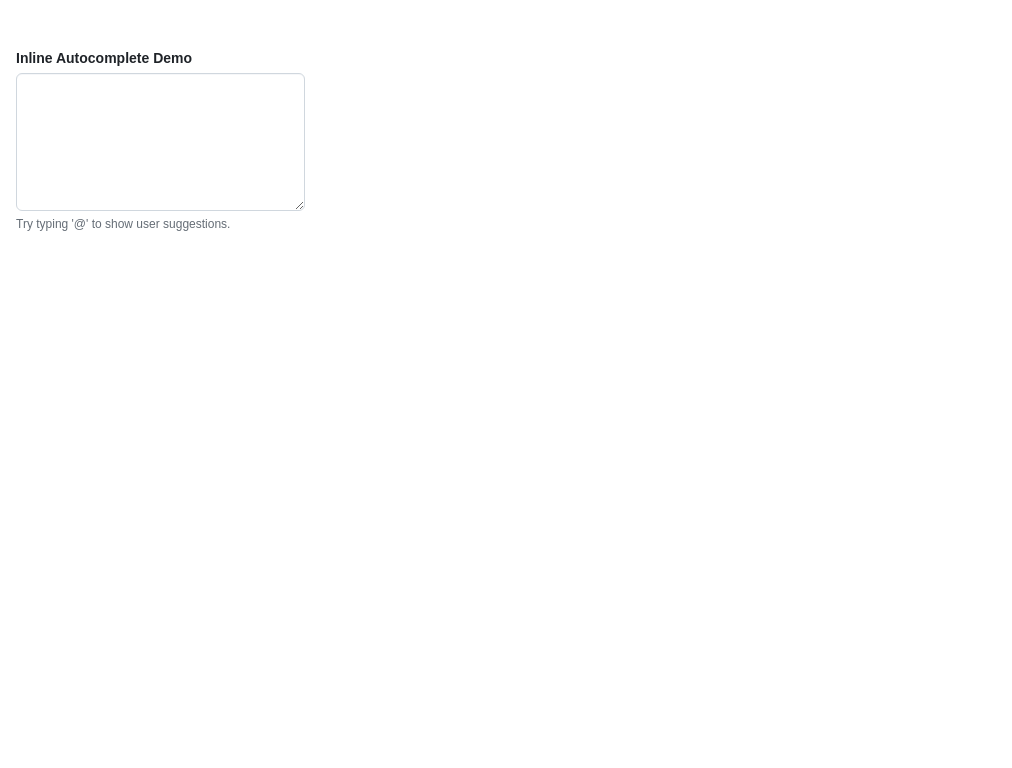Click inside the autocomplete text area
This screenshot has height=768, width=1012.
pos(160,142)
